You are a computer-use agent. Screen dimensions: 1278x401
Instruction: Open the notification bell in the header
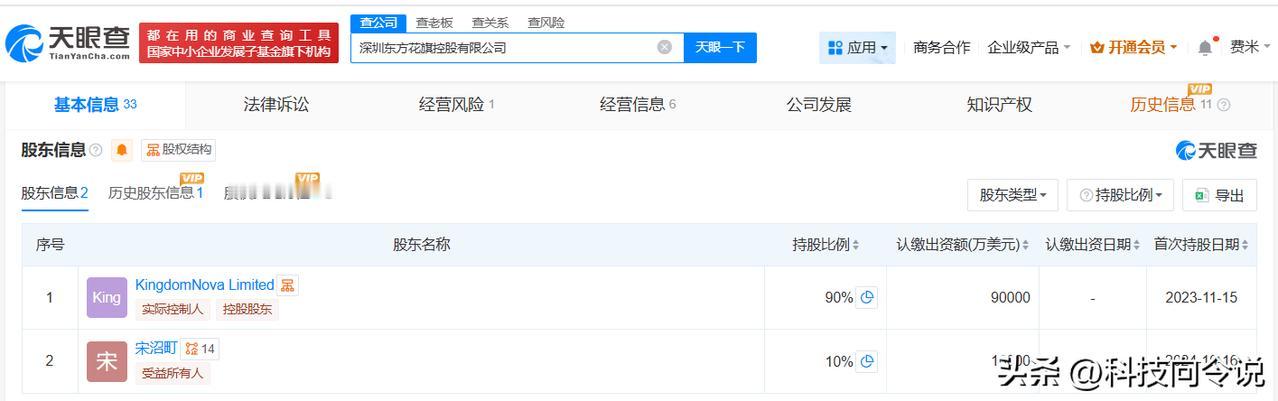(x=1204, y=47)
